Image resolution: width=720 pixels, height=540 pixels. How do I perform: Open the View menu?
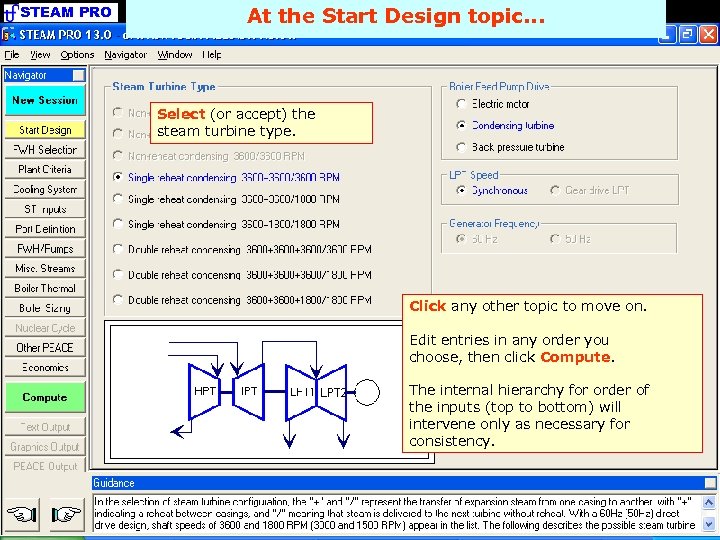40,55
